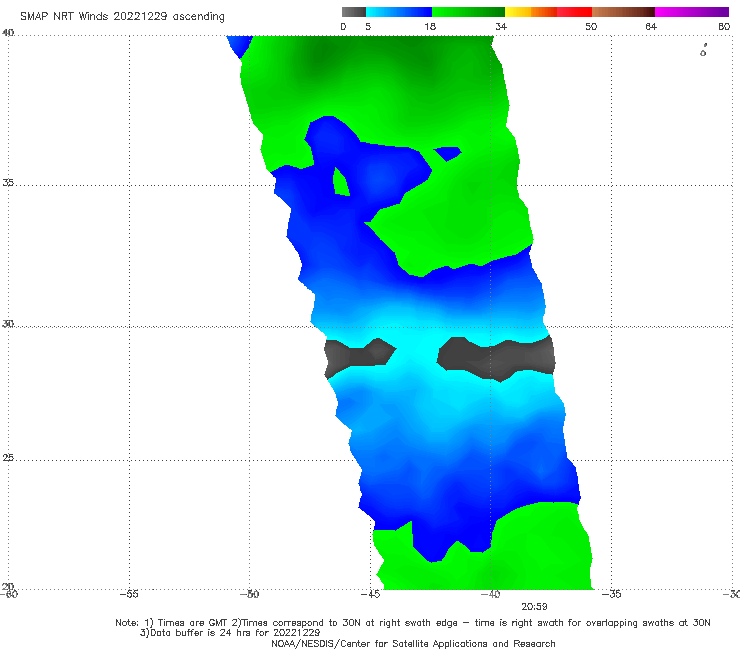Click the right dark gray low-wind patch
Image resolution: width=740 pixels, height=650 pixels.
496,359
